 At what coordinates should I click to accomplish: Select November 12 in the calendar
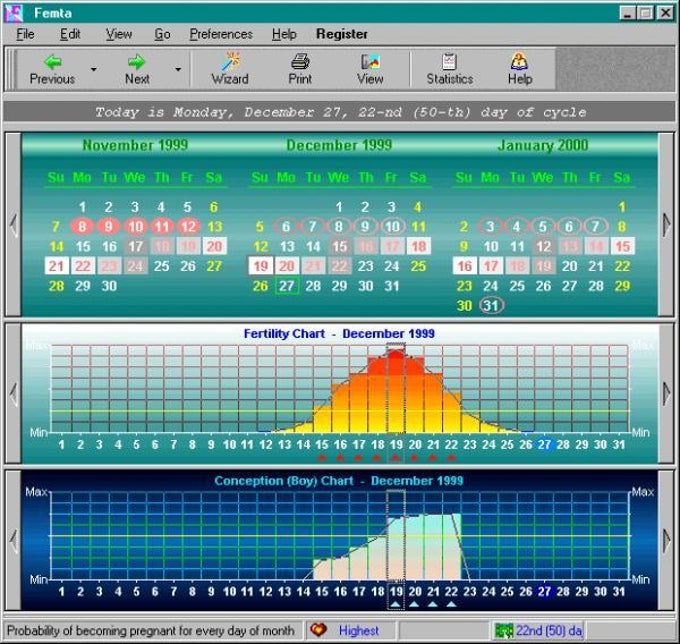coord(188,226)
